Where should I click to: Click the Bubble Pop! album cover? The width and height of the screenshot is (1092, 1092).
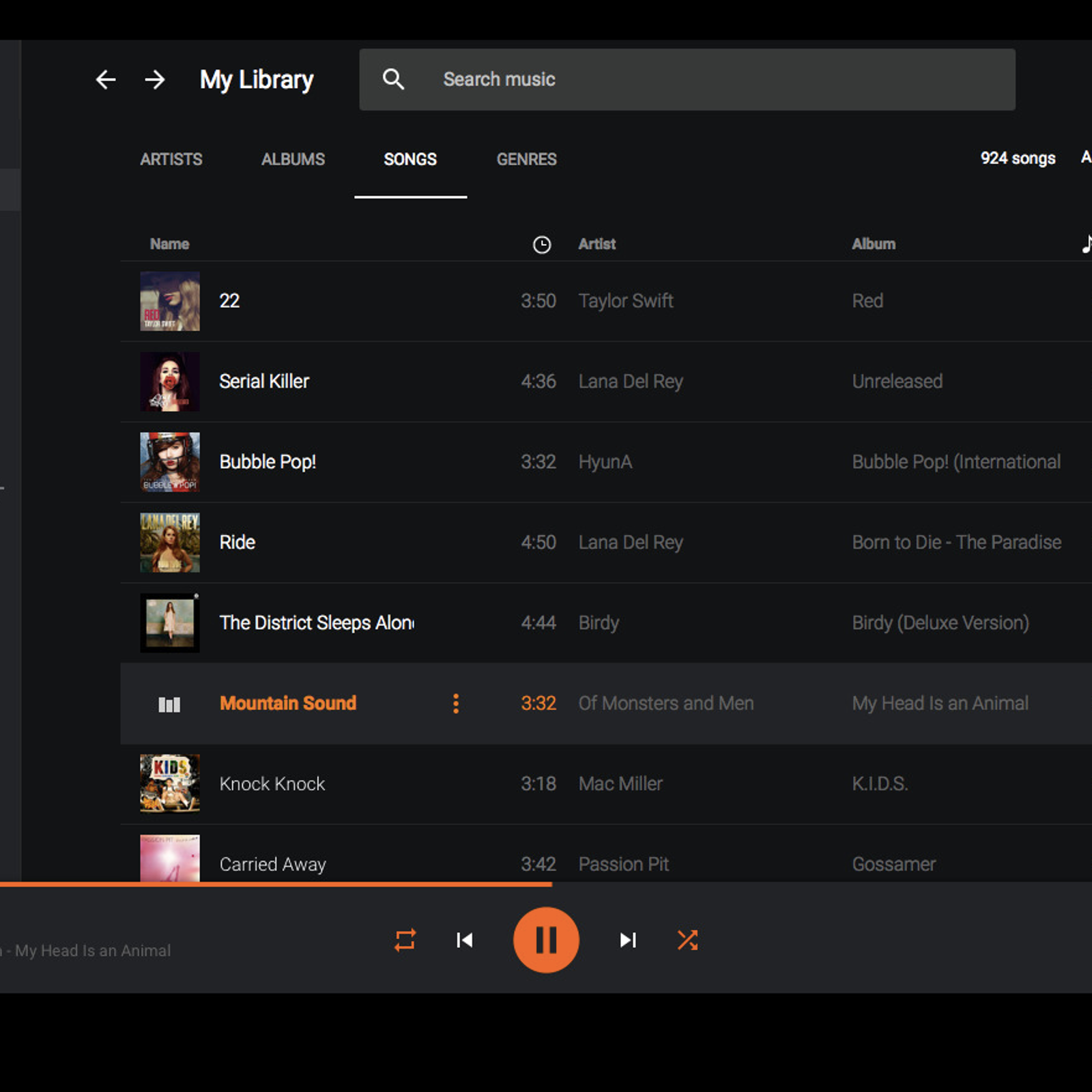(170, 462)
